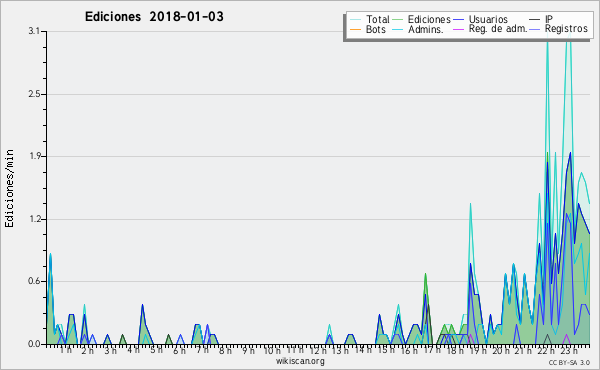Select the 'Usuarios' legend entry
This screenshot has width=600, height=370.
click(488, 19)
